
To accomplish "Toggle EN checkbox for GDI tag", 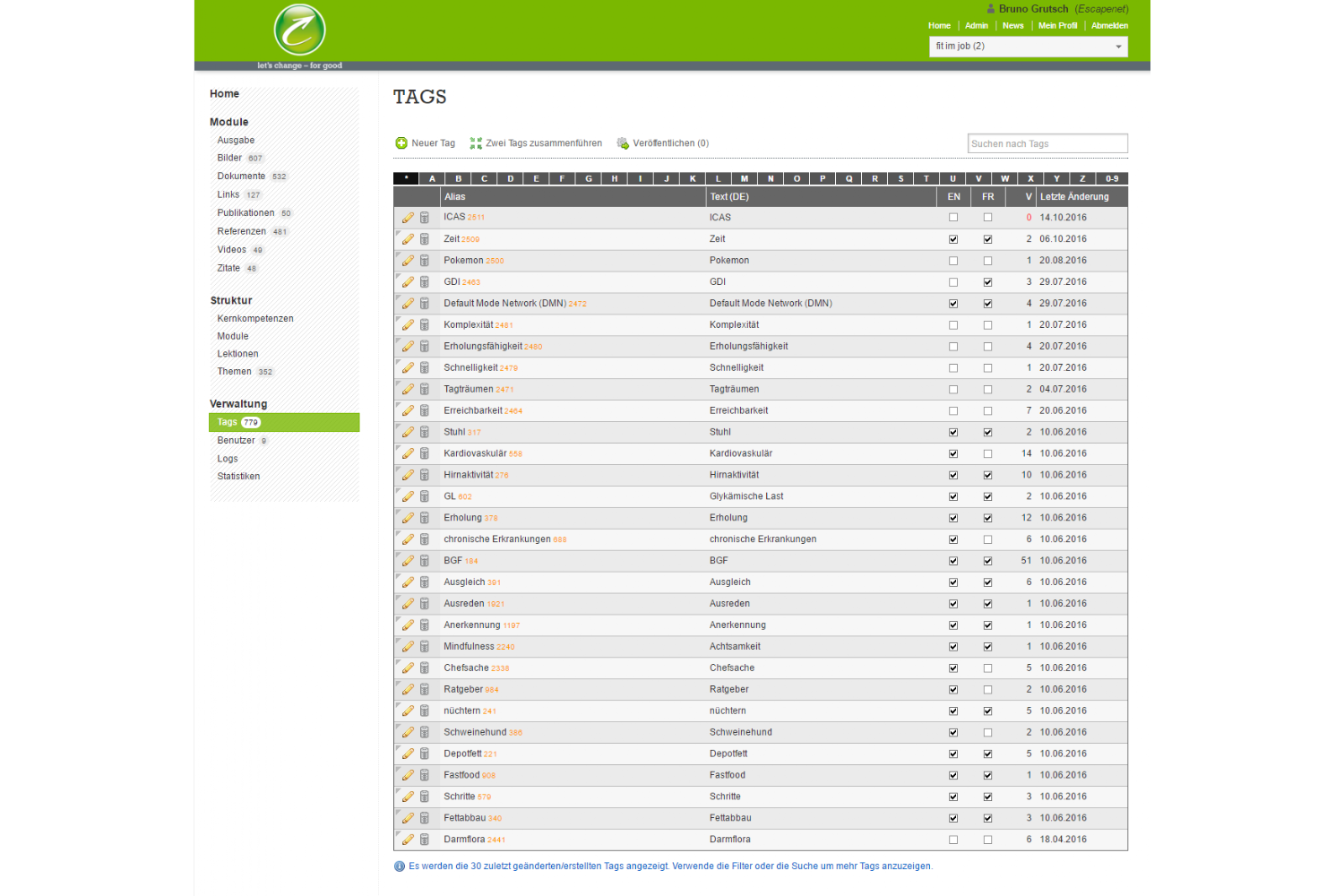I will tap(953, 282).
